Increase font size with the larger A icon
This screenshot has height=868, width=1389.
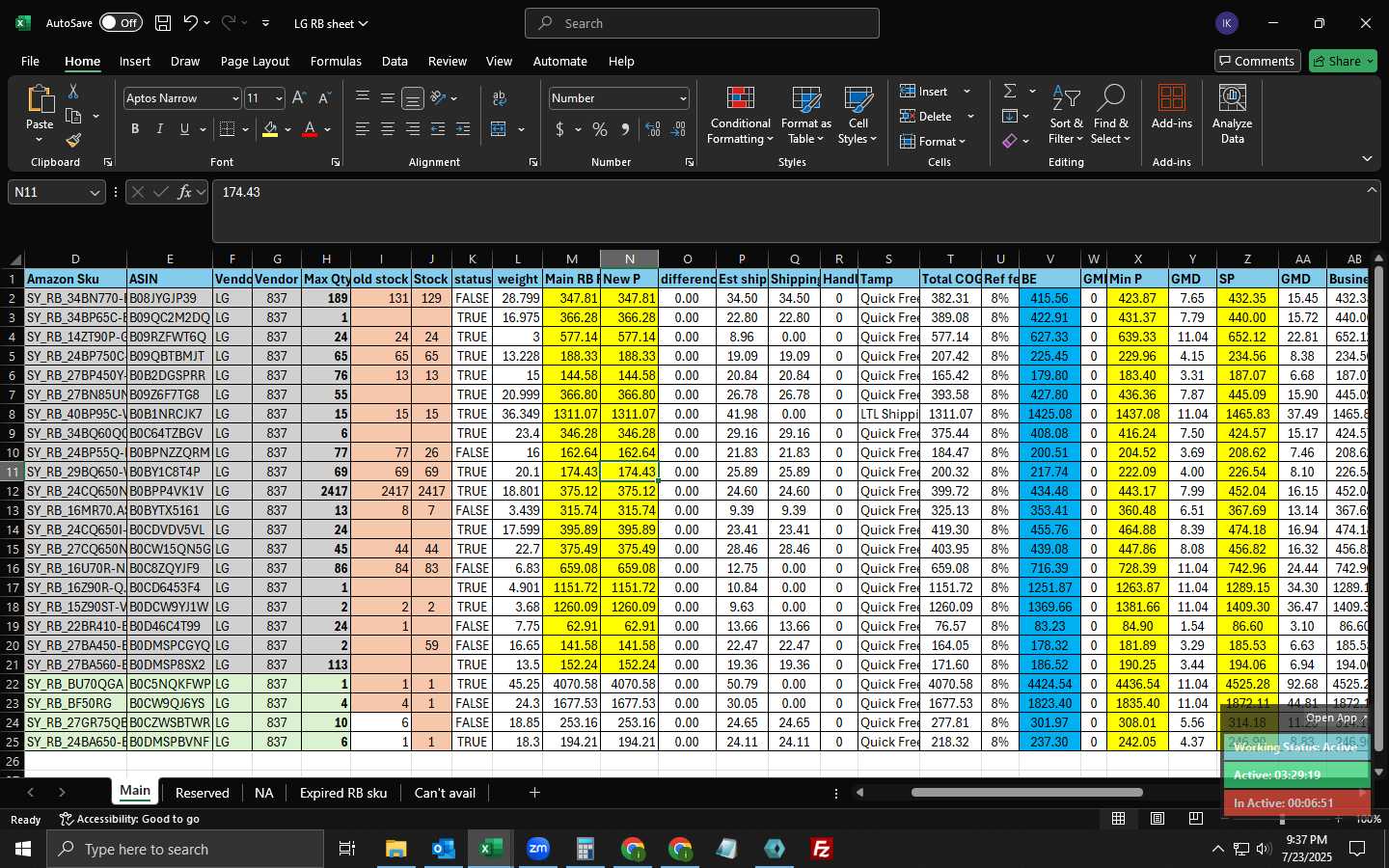point(299,98)
